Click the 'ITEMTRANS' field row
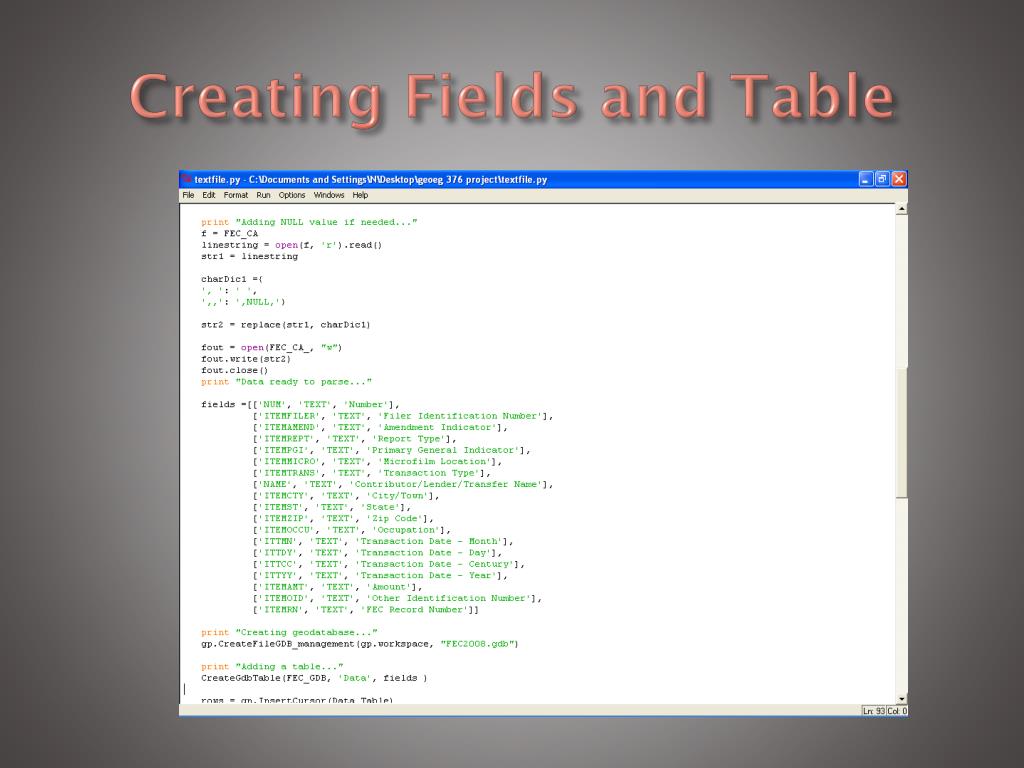Image resolution: width=1024 pixels, height=768 pixels. coord(372,473)
